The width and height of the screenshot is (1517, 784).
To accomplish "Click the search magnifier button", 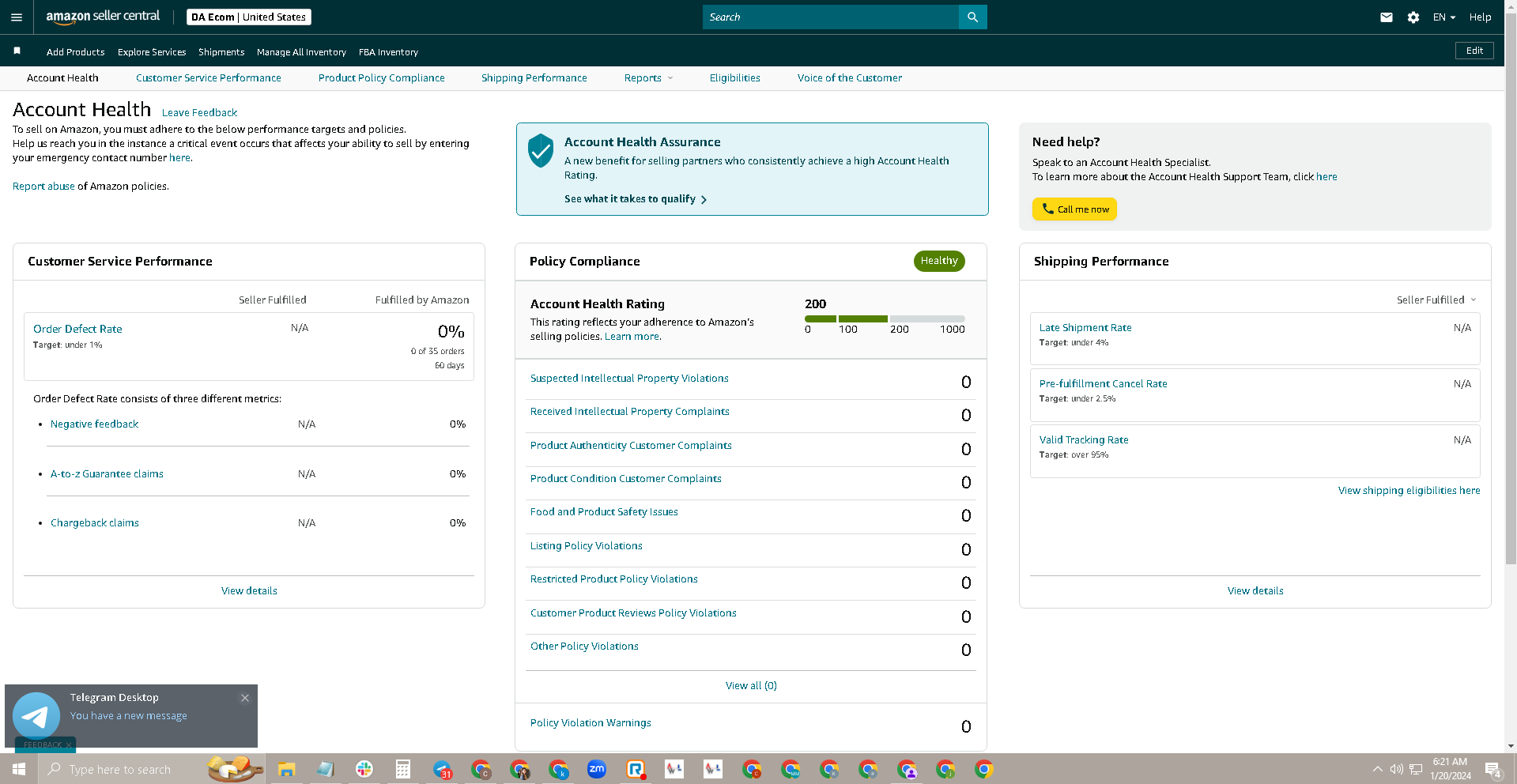I will [x=972, y=17].
